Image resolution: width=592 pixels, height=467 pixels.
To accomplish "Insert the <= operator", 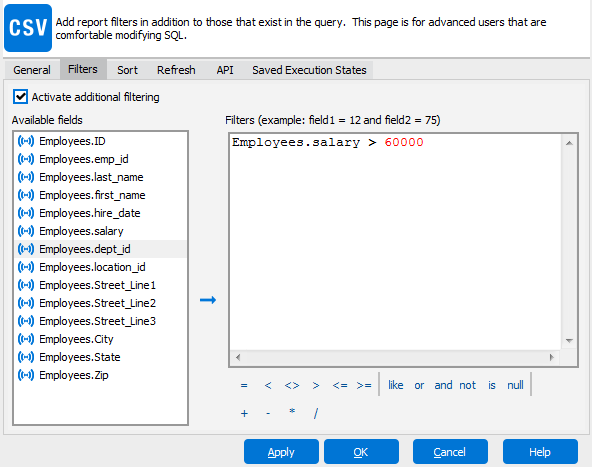I will 340,385.
